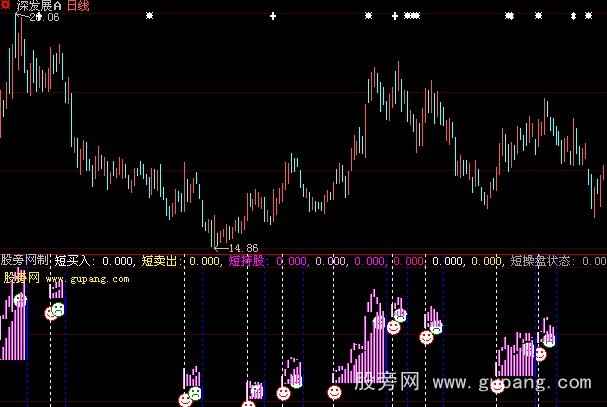Image resolution: width=607 pixels, height=407 pixels.
Task: Click the leftmost plus marker at chart top
Action: [x=274, y=17]
